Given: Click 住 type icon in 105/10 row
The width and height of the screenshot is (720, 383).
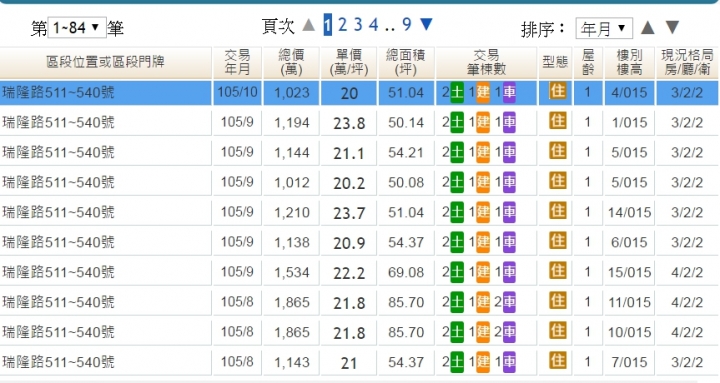Looking at the screenshot, I should [557, 91].
